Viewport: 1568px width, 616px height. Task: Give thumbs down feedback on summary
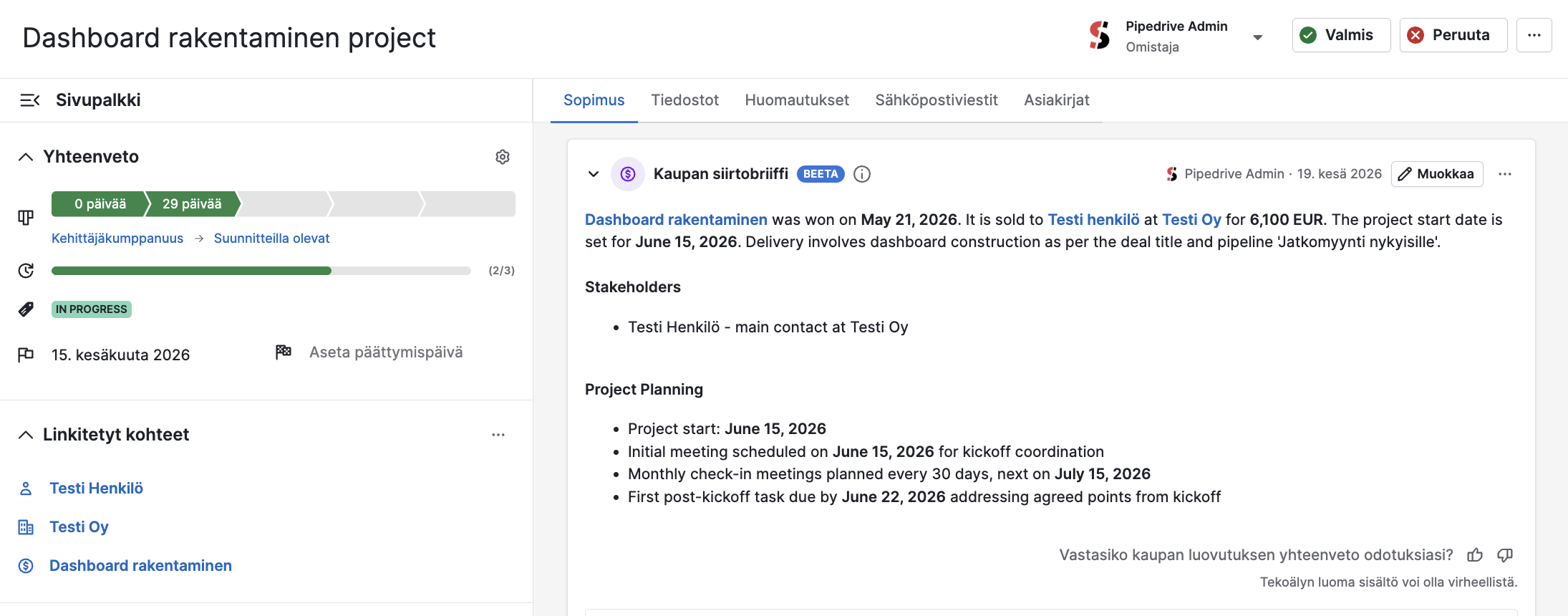point(1505,555)
